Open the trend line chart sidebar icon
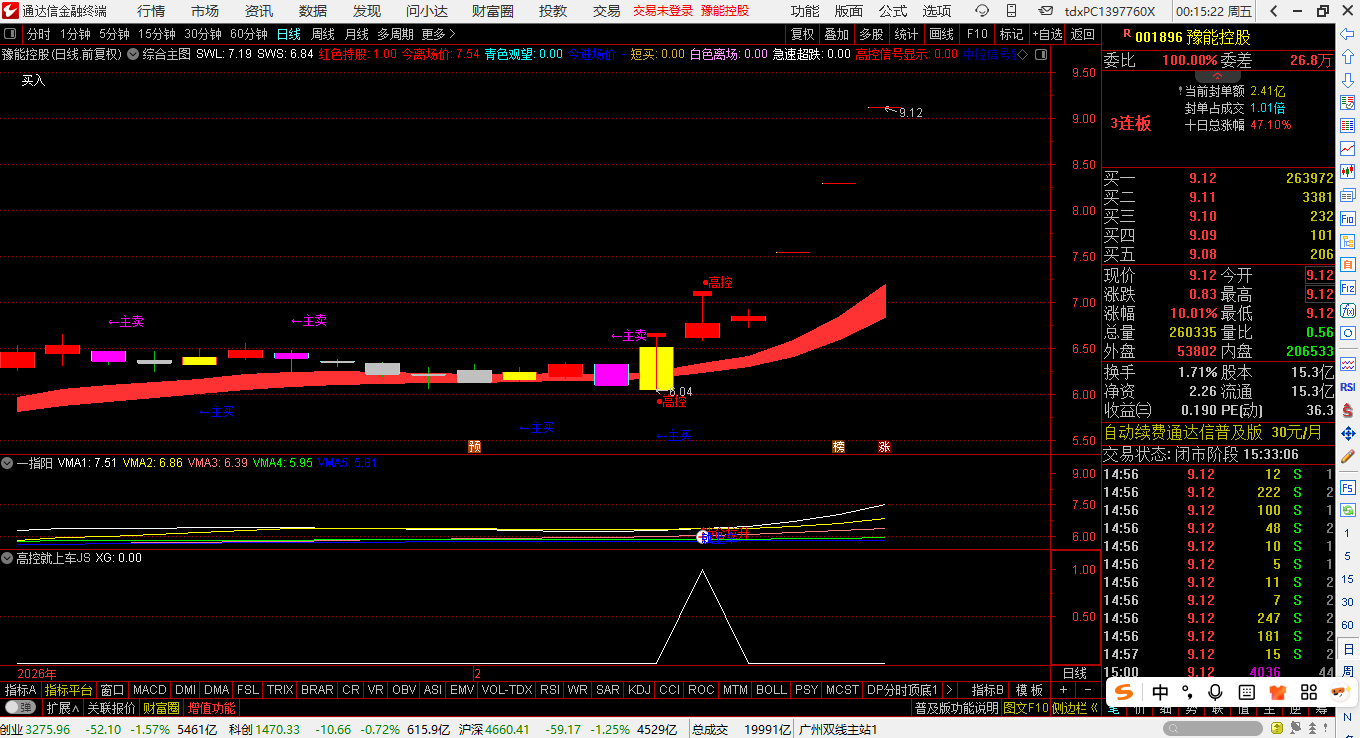1360x738 pixels. (x=1347, y=148)
